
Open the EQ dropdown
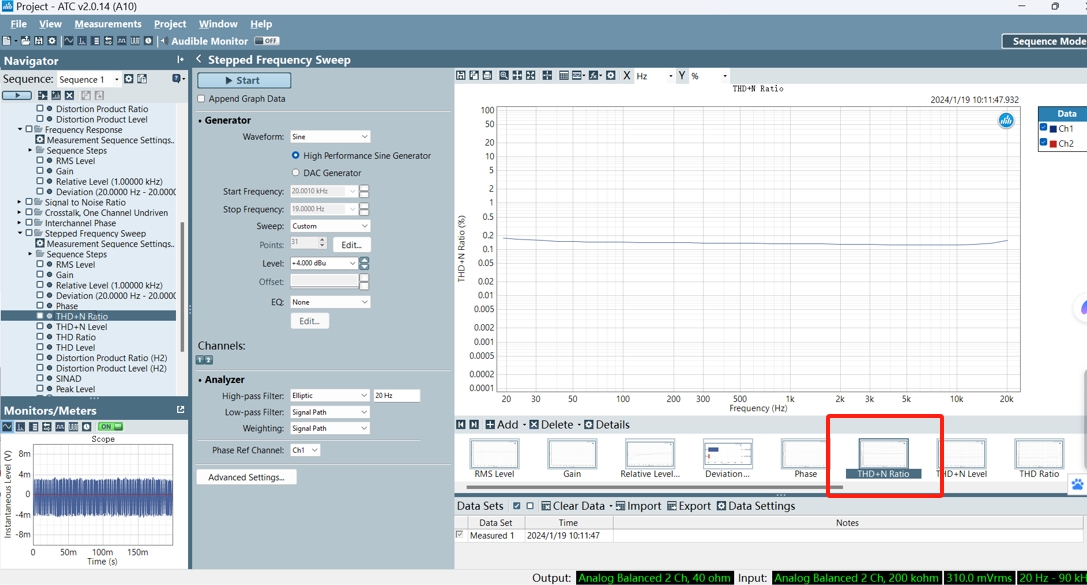click(x=330, y=302)
